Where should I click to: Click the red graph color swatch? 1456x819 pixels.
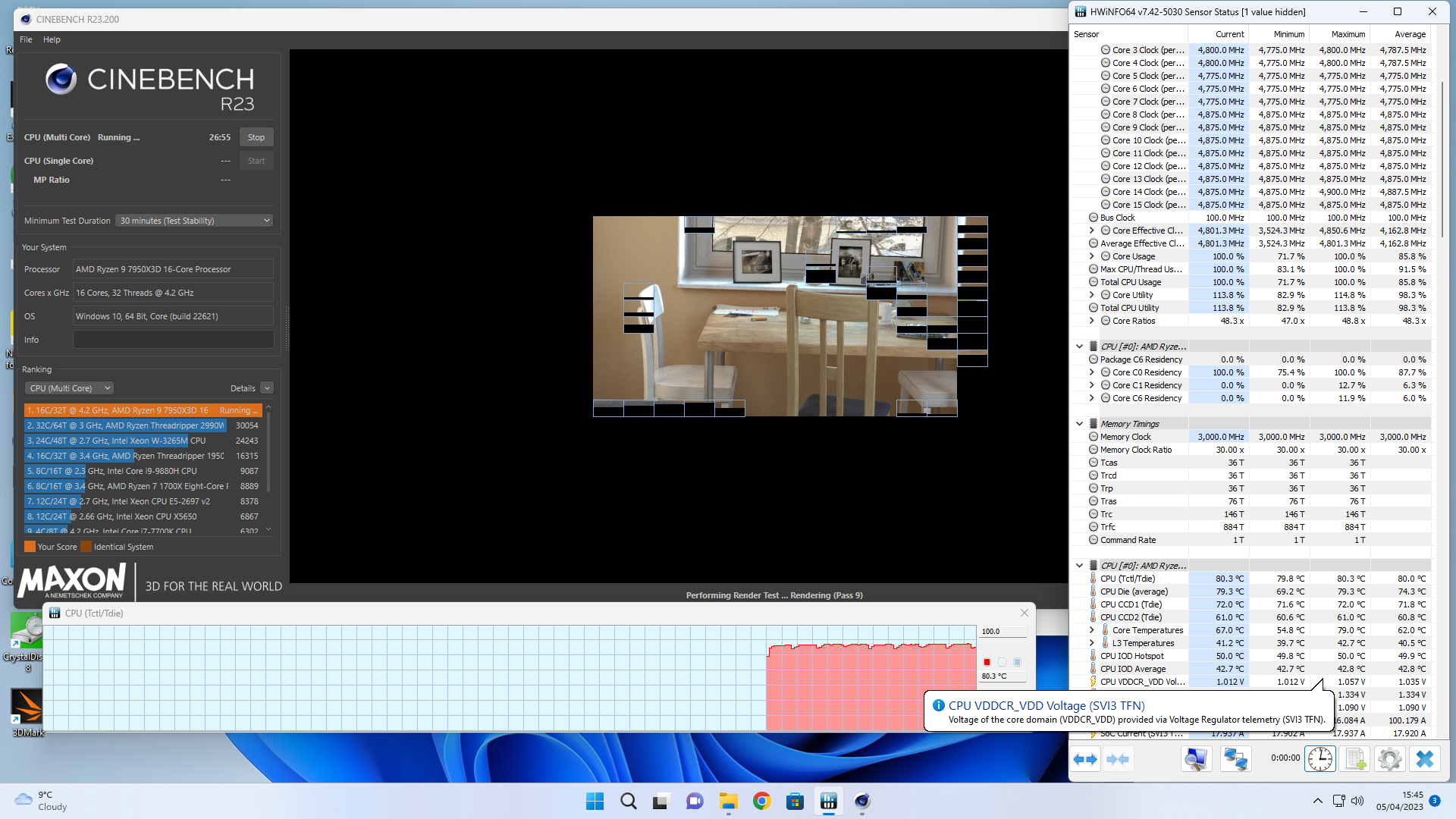click(987, 662)
